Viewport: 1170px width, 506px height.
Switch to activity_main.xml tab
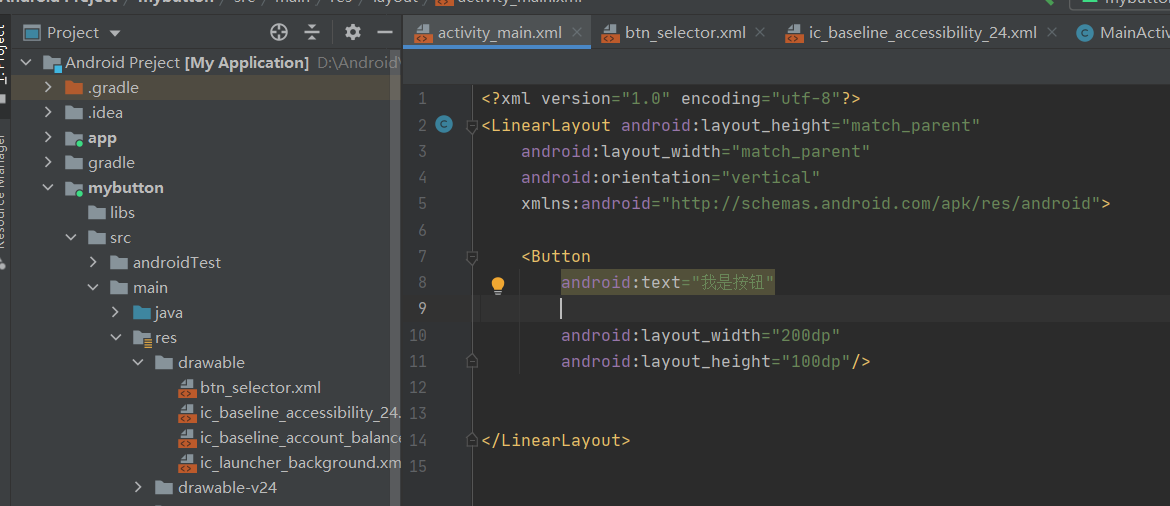[x=497, y=32]
